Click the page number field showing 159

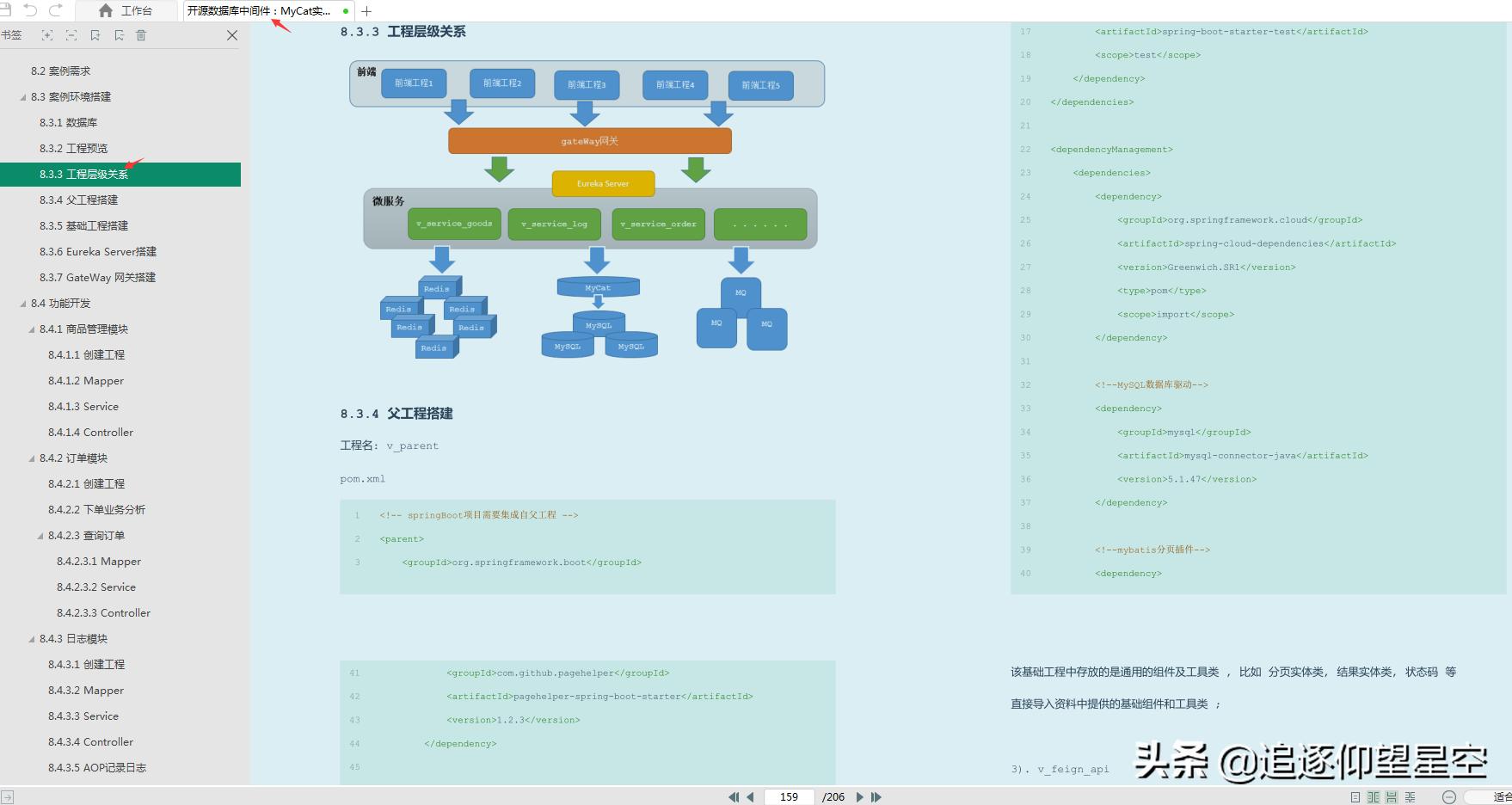788,796
